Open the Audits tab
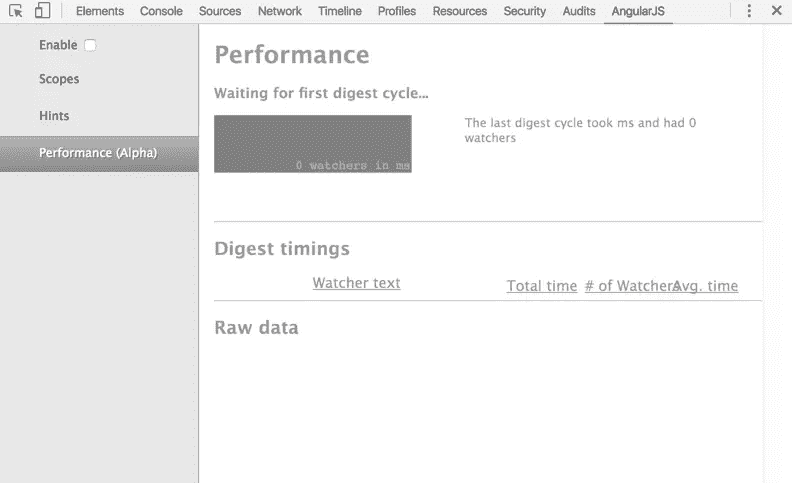The image size is (792, 483). pos(579,11)
